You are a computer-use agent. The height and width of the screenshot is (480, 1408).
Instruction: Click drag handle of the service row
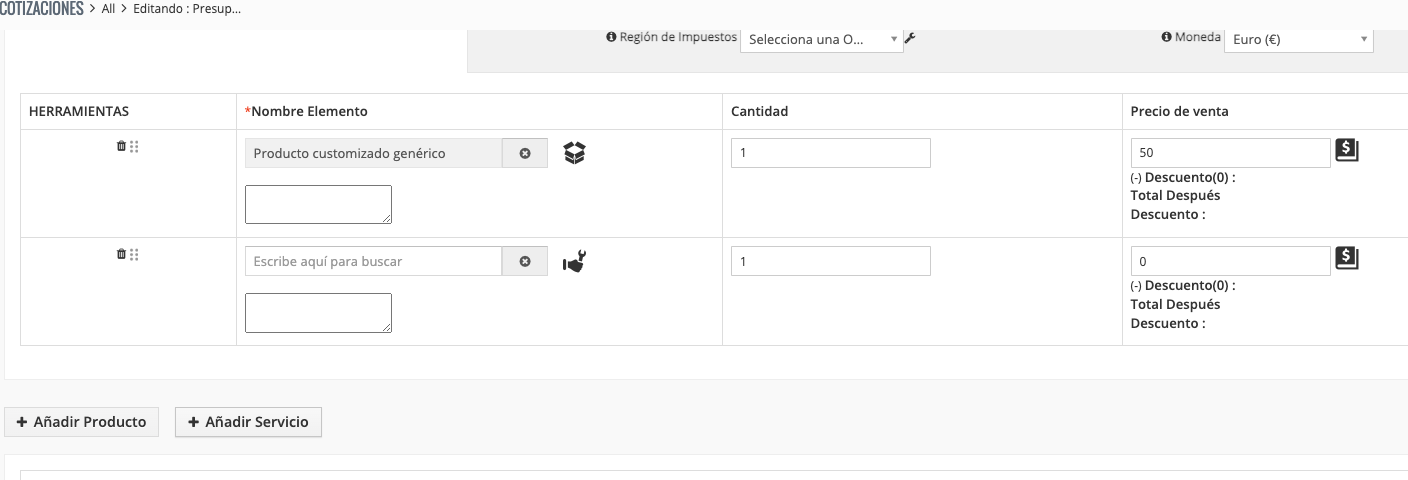coord(134,254)
